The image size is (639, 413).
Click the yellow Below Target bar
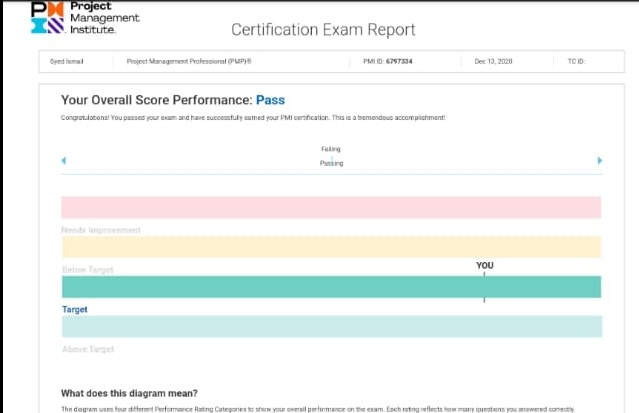tap(331, 247)
